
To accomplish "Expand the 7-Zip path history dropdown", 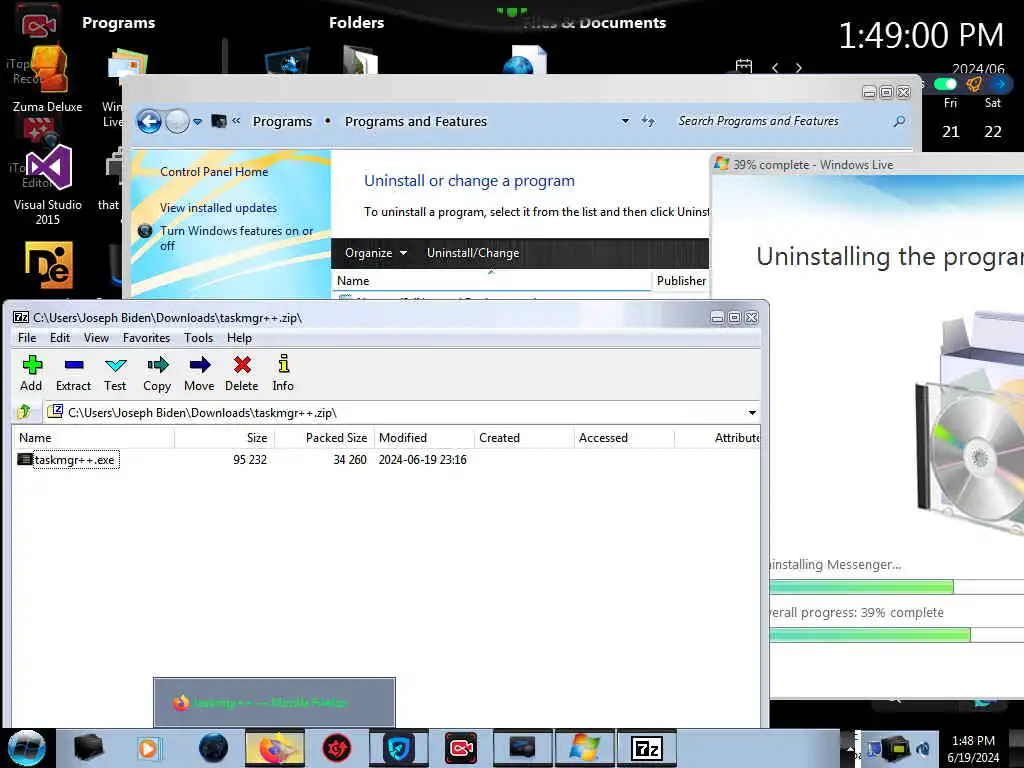I will tap(752, 413).
